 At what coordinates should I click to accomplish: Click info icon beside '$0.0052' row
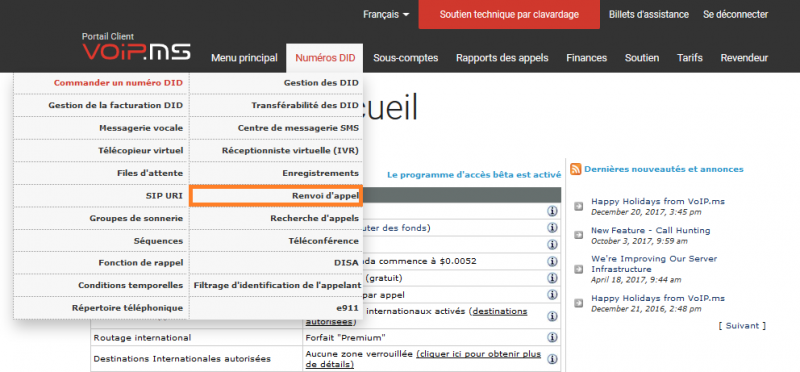(x=552, y=261)
